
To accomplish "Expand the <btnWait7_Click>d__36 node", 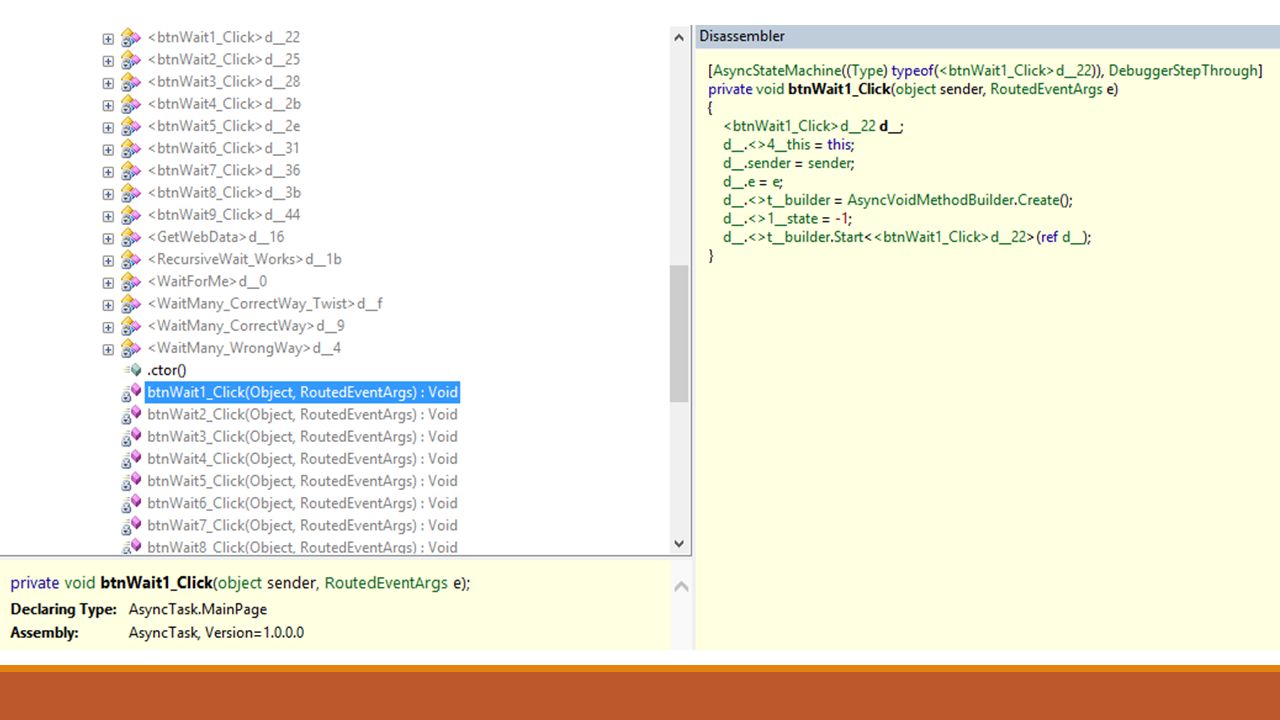I will tap(108, 171).
